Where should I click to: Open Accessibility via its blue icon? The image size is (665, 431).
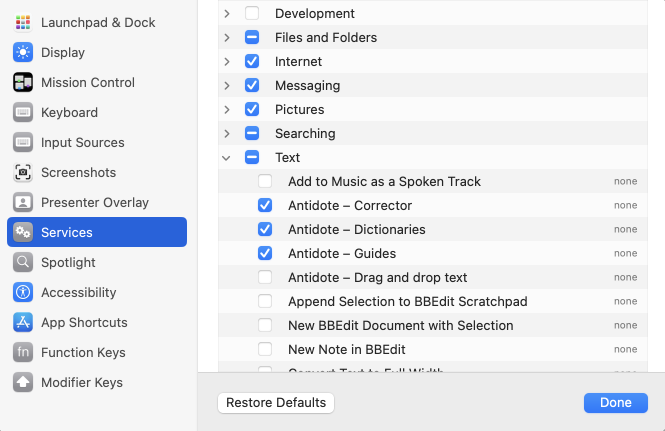coord(24,292)
